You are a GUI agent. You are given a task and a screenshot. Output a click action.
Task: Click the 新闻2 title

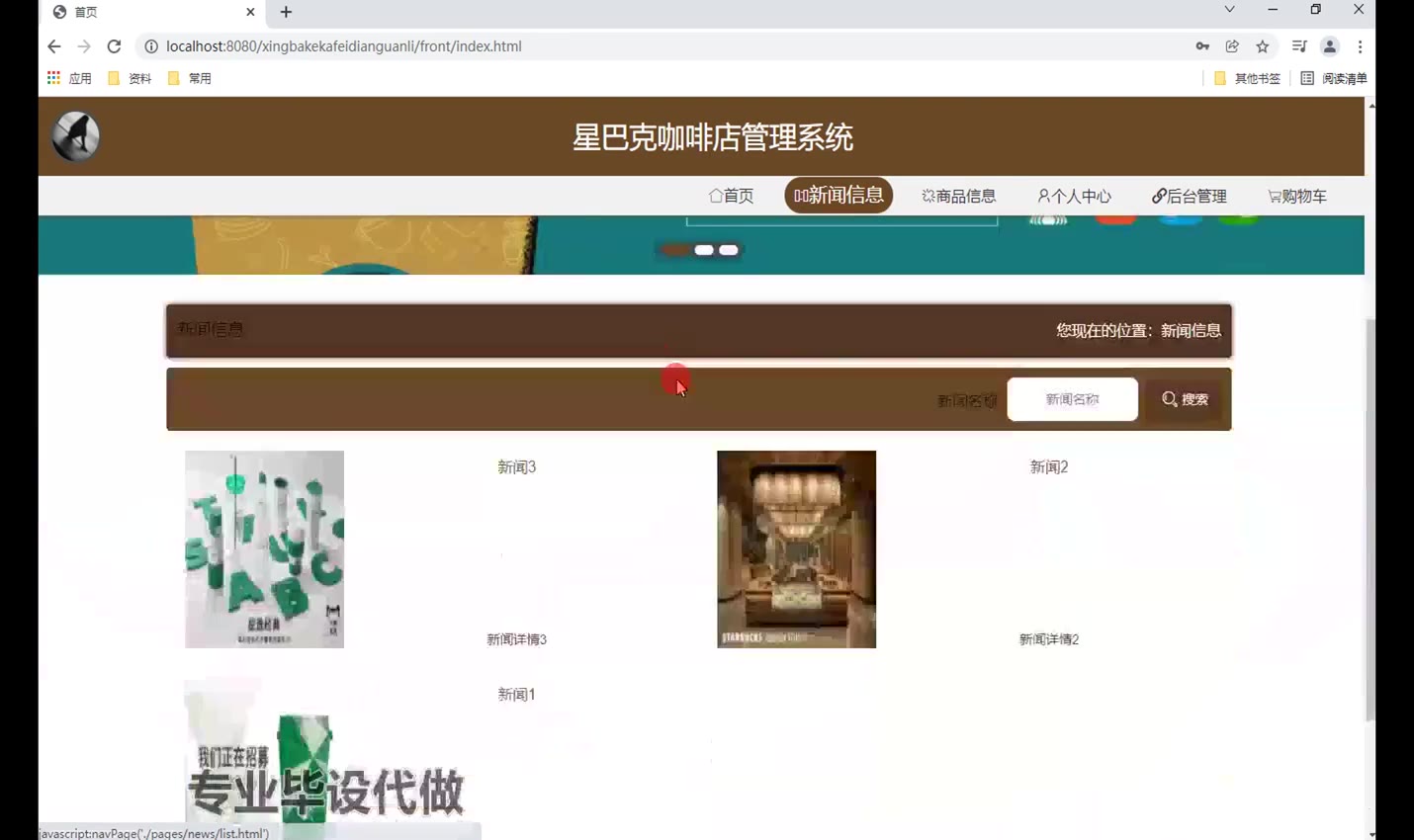pyautogui.click(x=1049, y=467)
